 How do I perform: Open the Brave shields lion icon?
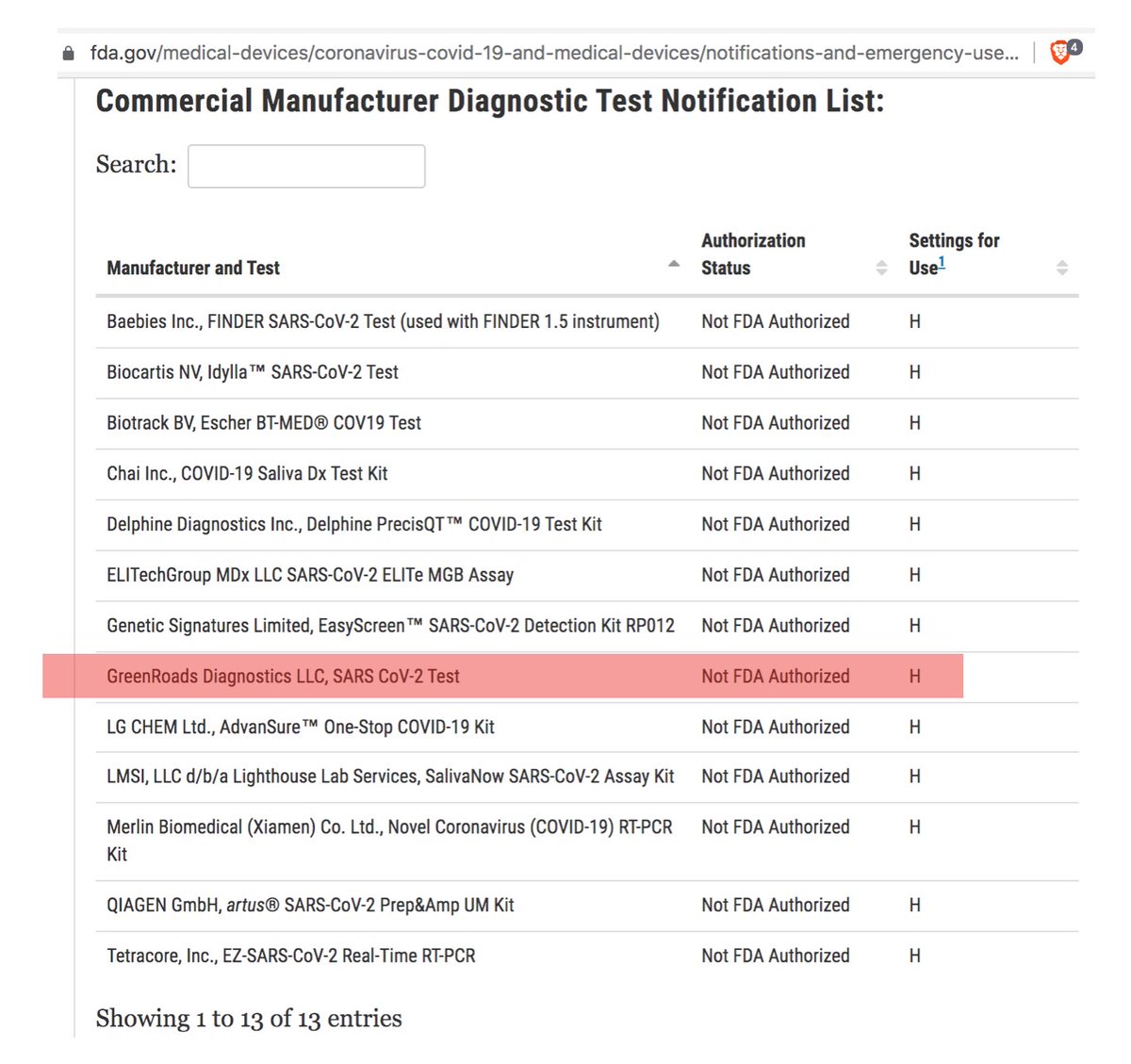click(x=1060, y=53)
